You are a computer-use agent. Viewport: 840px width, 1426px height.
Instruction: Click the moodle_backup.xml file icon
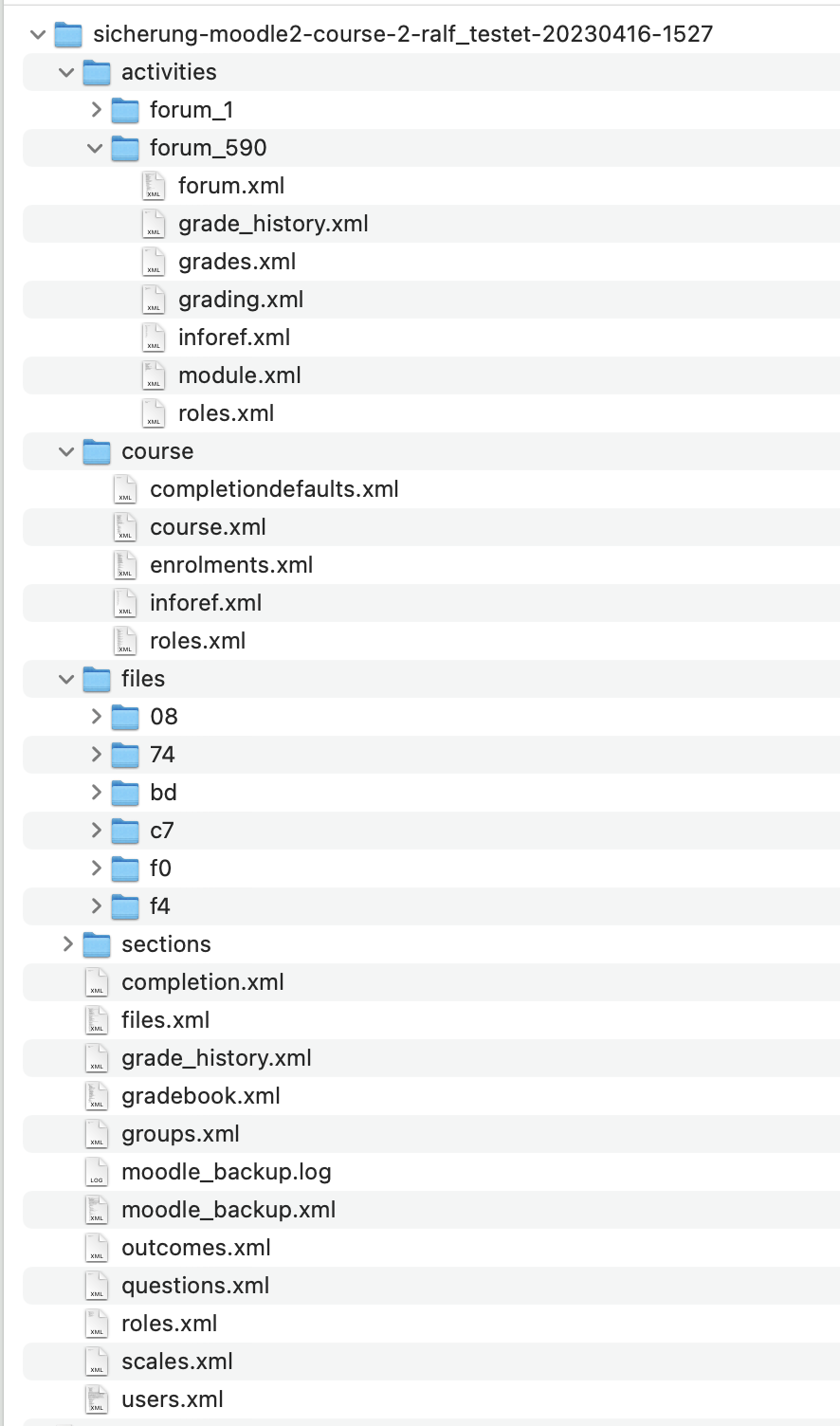[x=97, y=1210]
